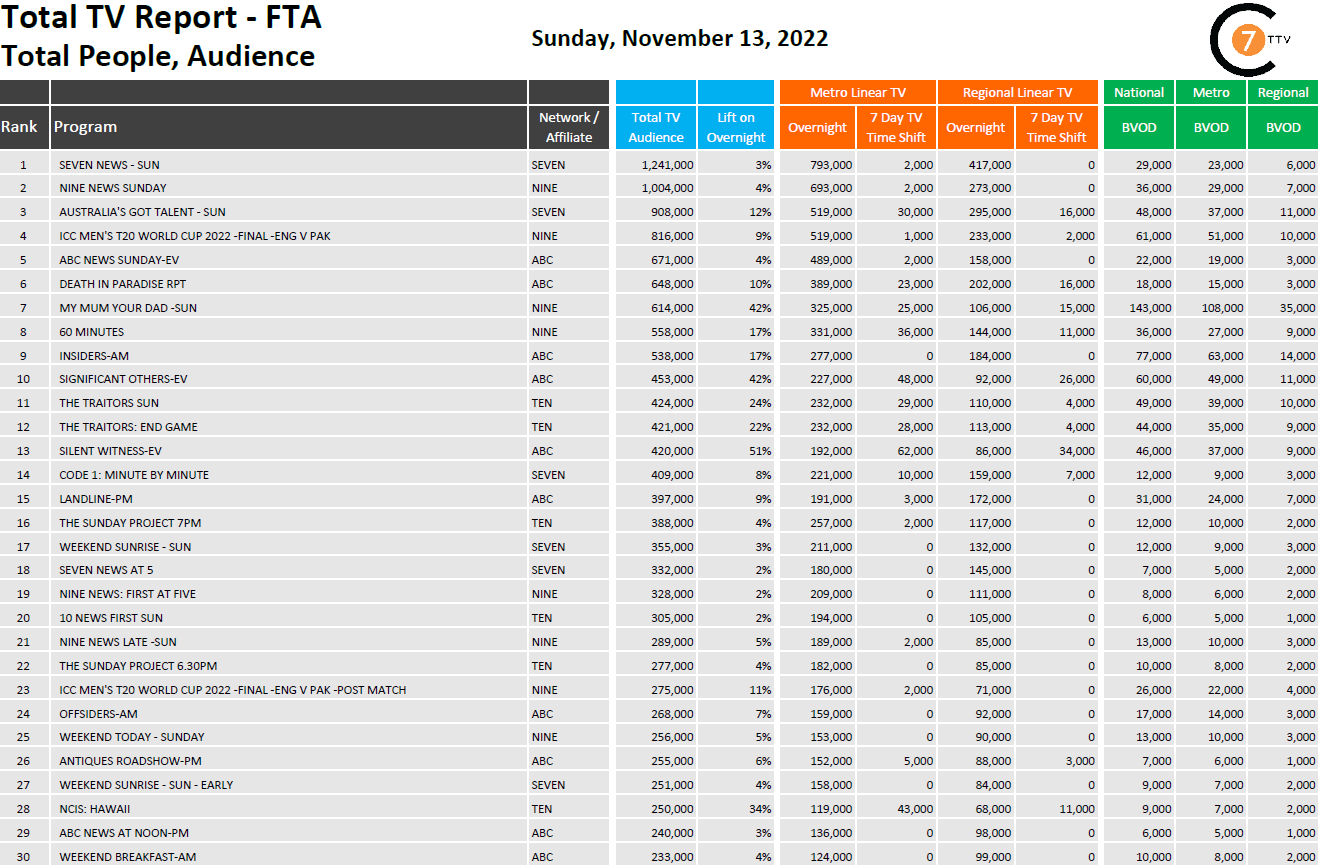Click the Metro BVOD column header
Screen dimensions: 1320x866
point(1211,127)
